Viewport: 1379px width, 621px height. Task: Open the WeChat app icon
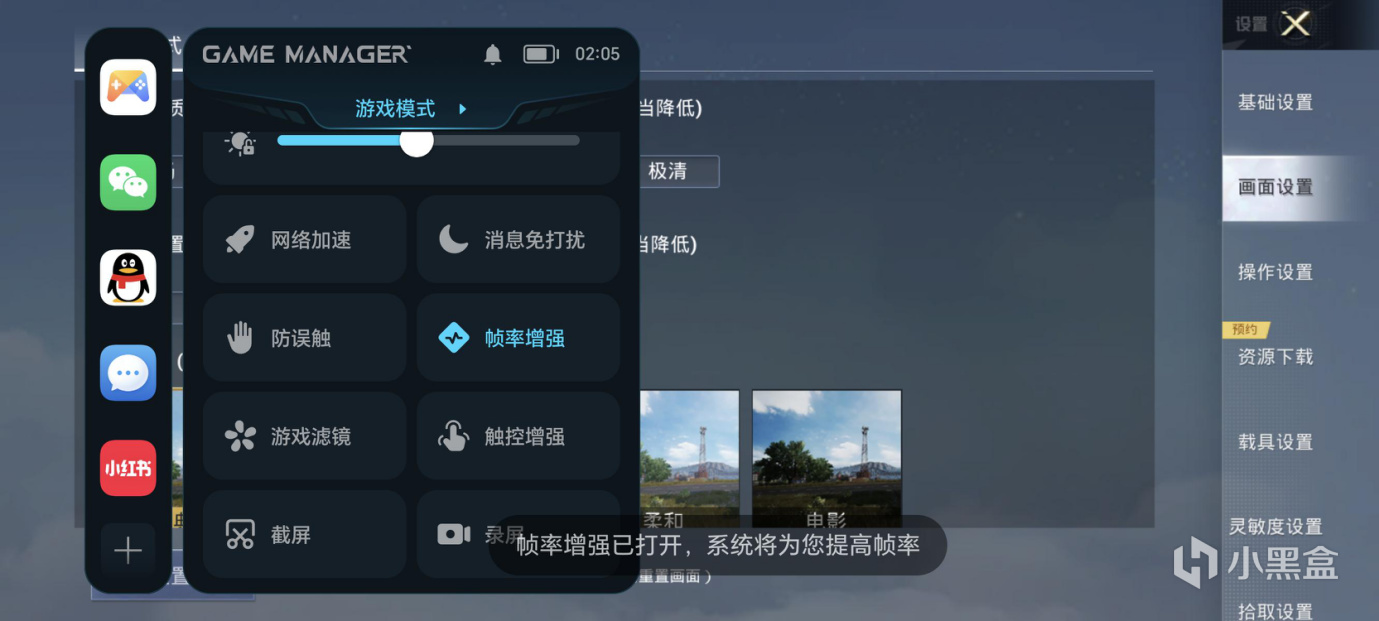pos(128,182)
